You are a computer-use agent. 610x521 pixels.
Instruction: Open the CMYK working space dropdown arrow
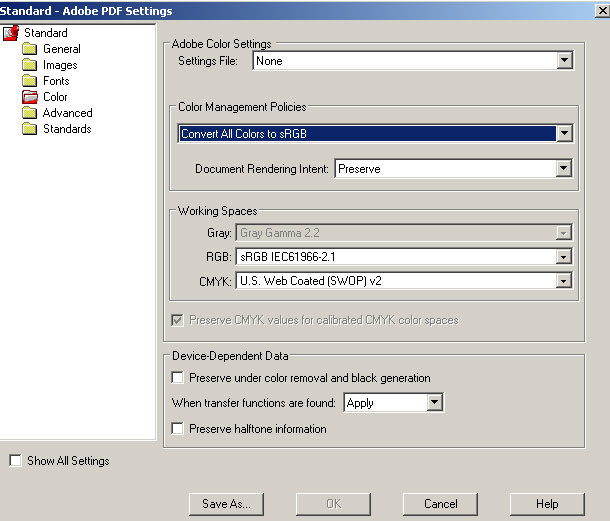click(563, 281)
